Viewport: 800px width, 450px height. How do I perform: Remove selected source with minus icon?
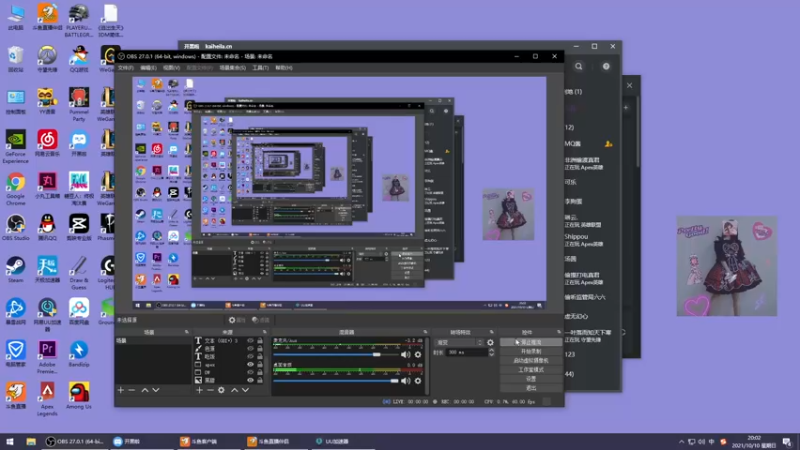[210, 390]
